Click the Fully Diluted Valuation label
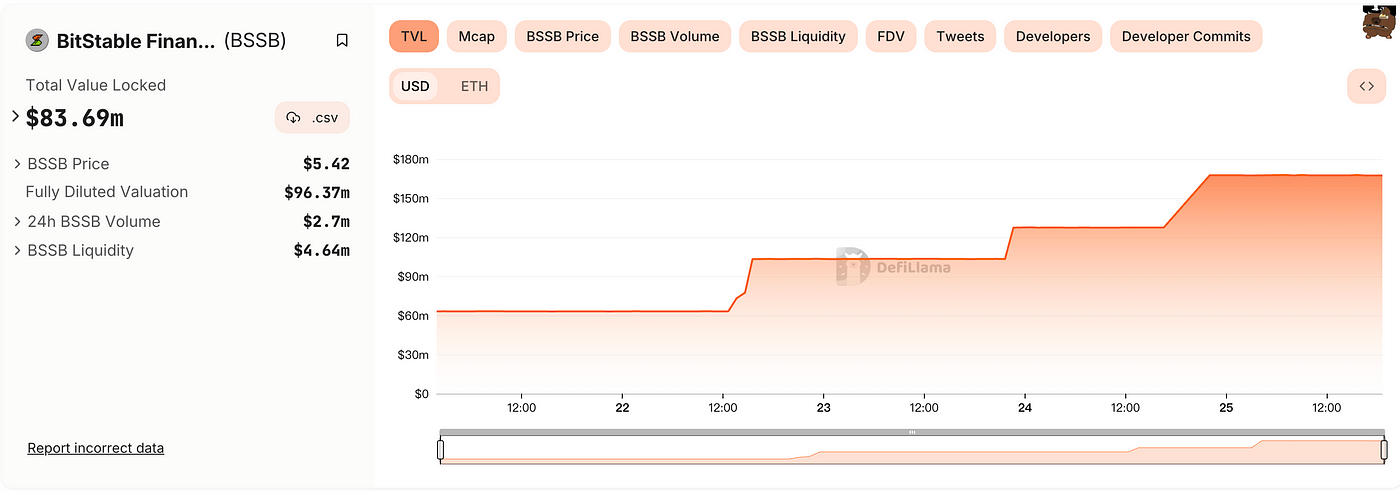The height and width of the screenshot is (492, 1400). (107, 192)
